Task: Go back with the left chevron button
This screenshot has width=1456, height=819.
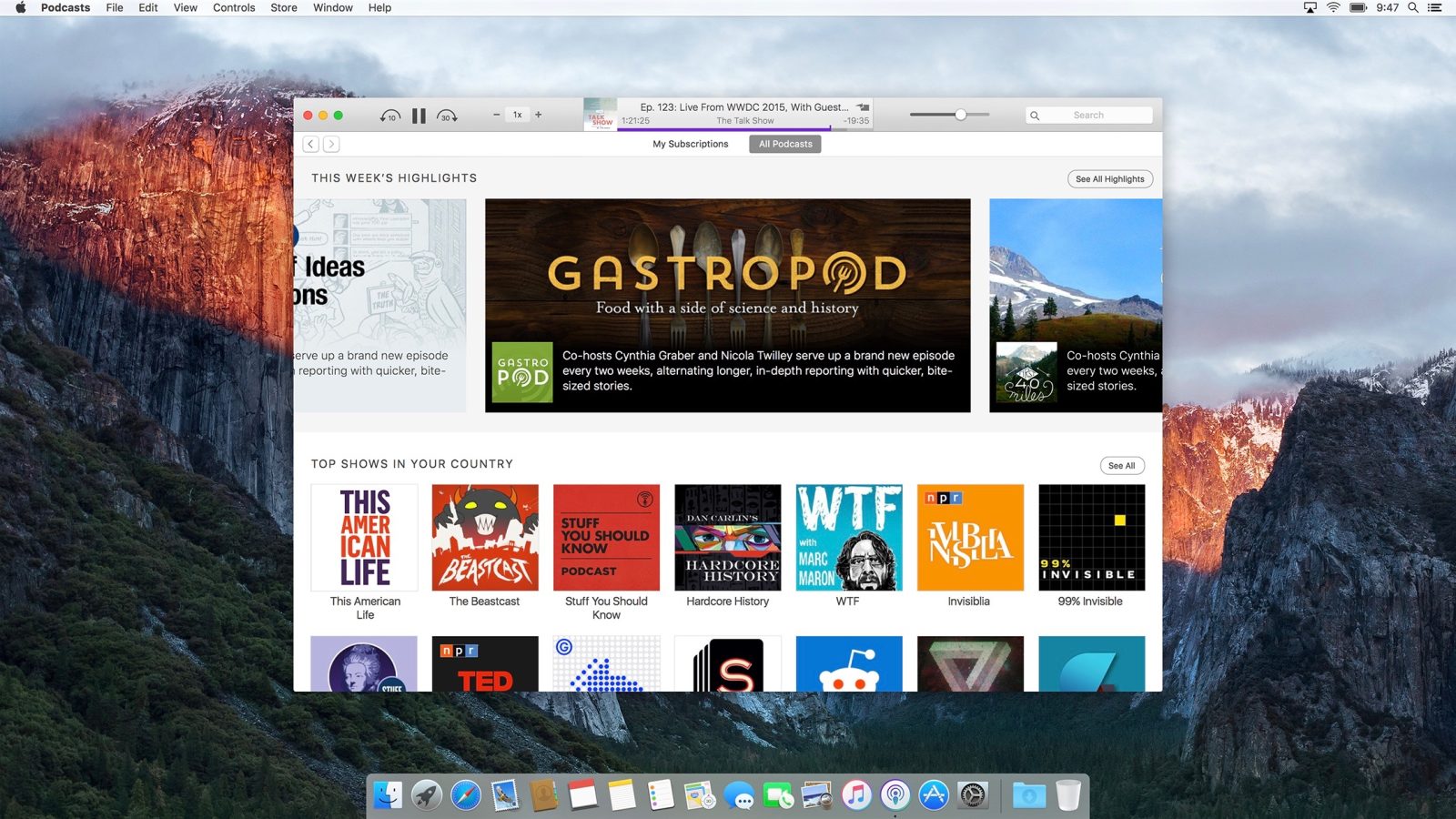Action: pyautogui.click(x=311, y=144)
